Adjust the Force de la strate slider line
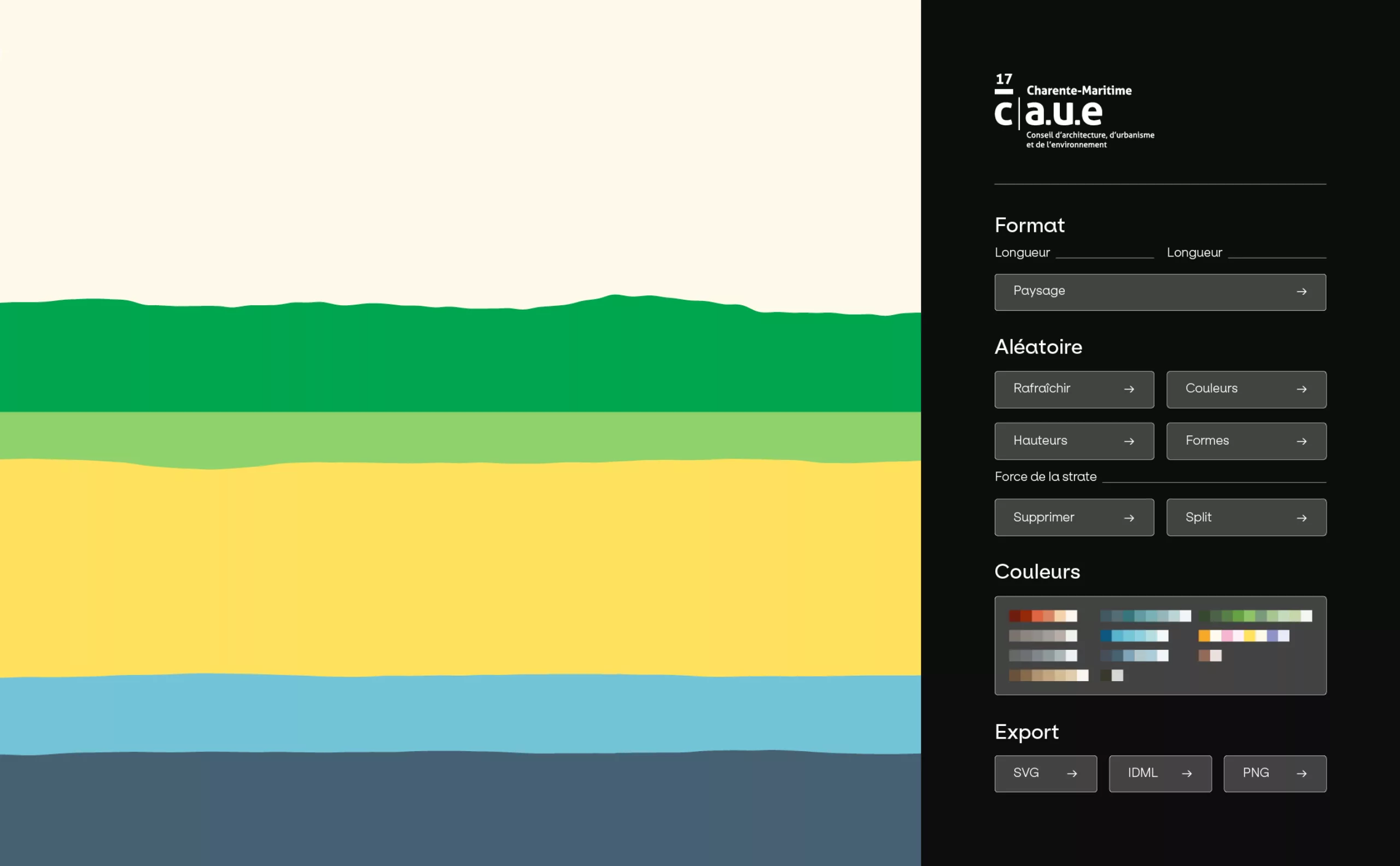Image resolution: width=1400 pixels, height=866 pixels. tap(1214, 481)
